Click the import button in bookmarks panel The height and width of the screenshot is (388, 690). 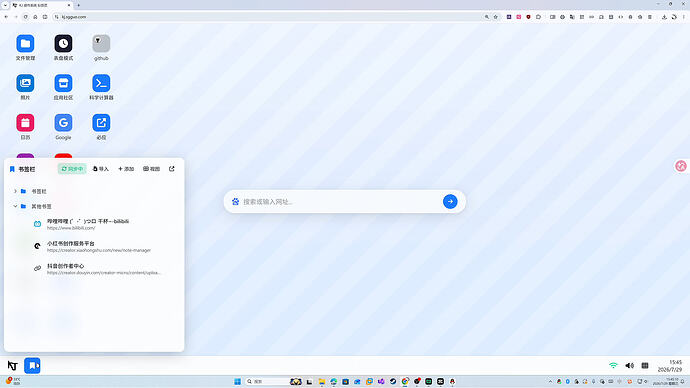[101, 169]
